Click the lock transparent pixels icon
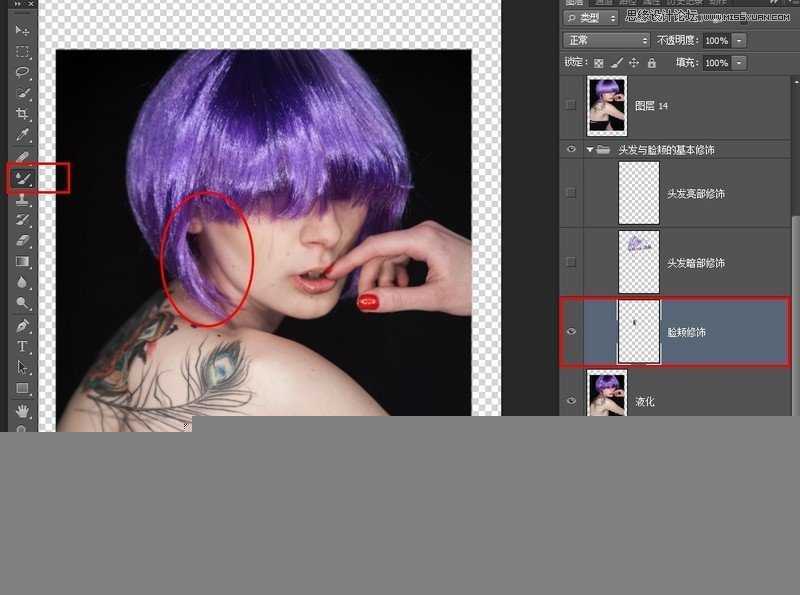Screen dimensions: 800x595 pyautogui.click(x=599, y=63)
